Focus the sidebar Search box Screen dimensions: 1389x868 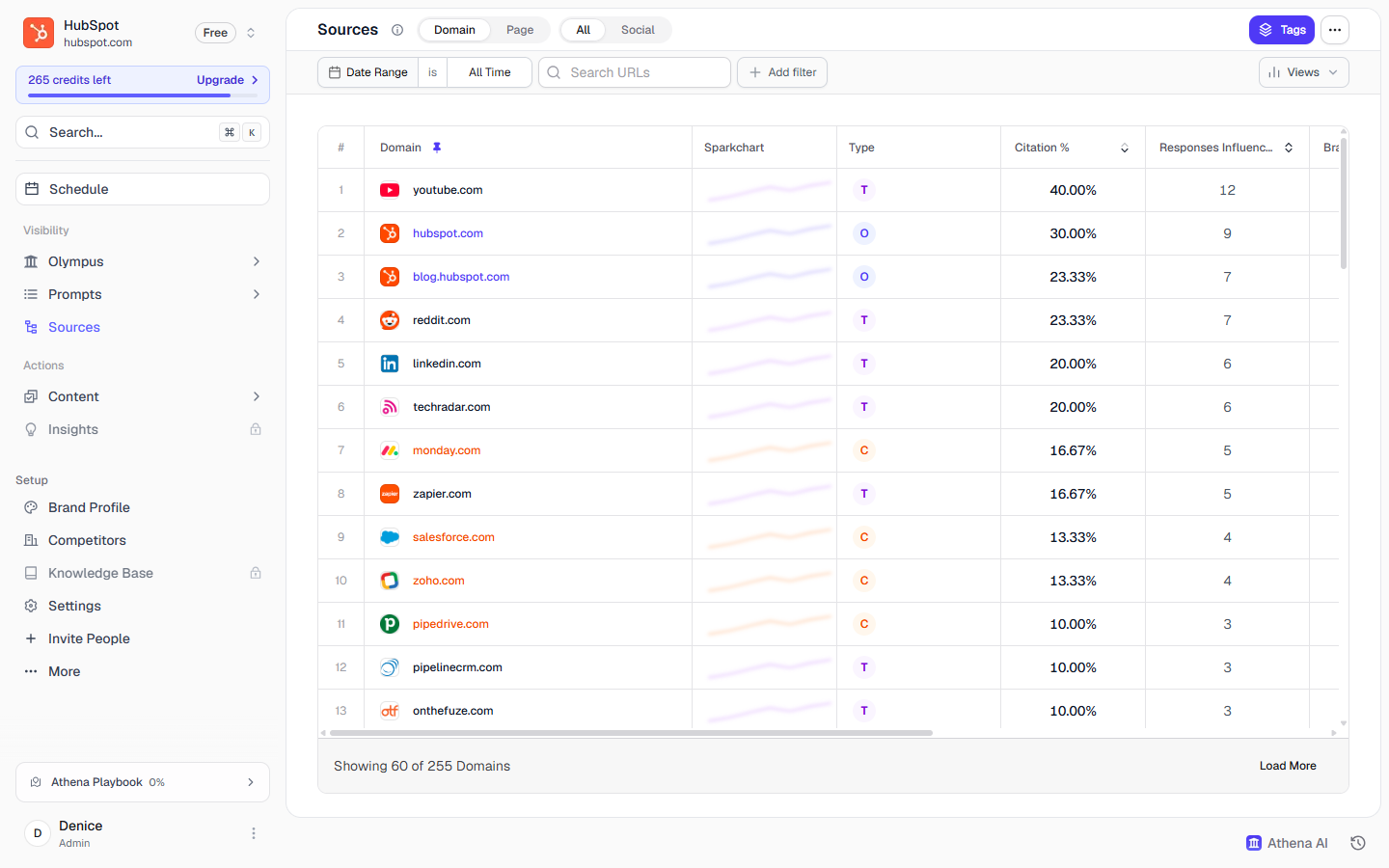coord(143,132)
